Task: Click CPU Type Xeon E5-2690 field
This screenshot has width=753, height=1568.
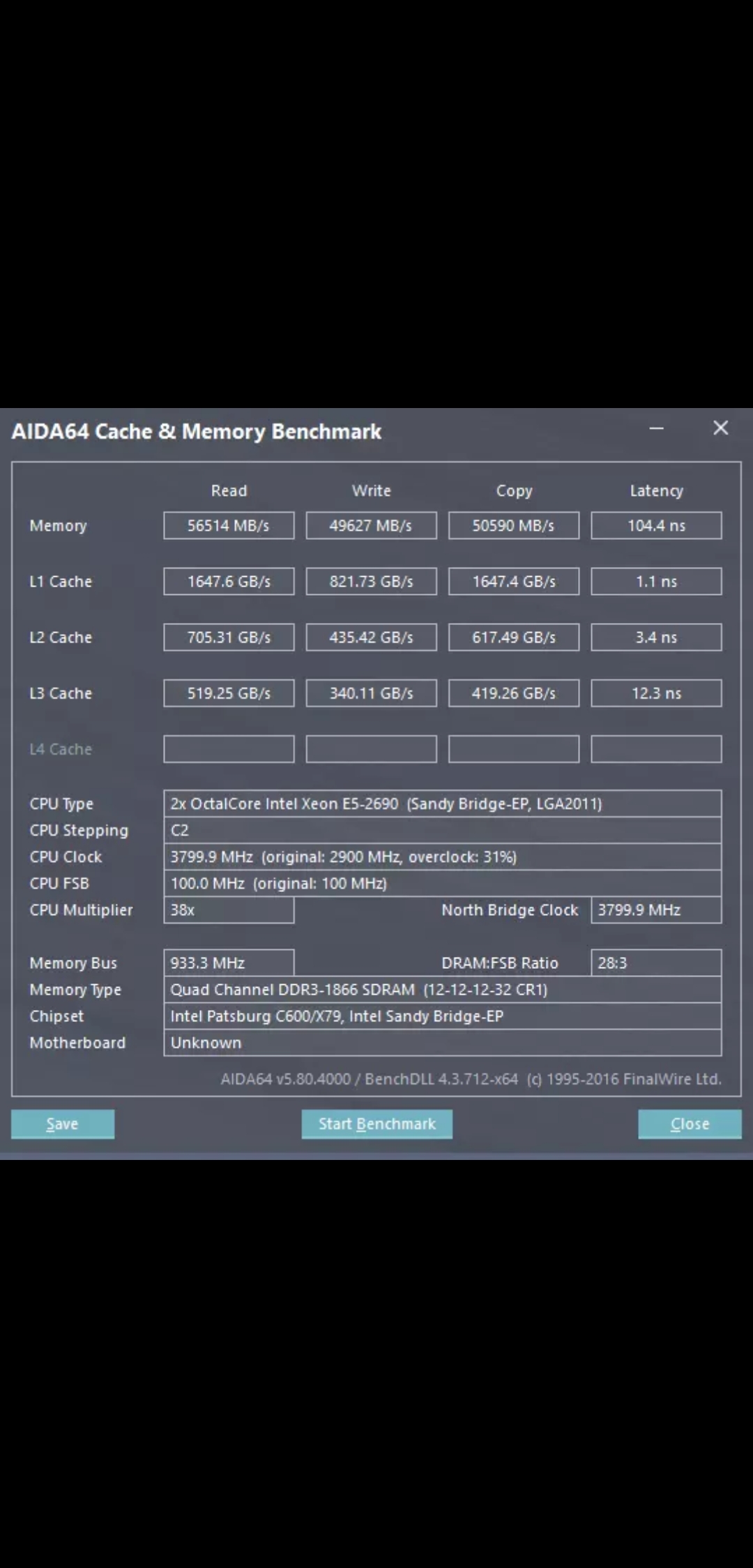Action: 443,804
